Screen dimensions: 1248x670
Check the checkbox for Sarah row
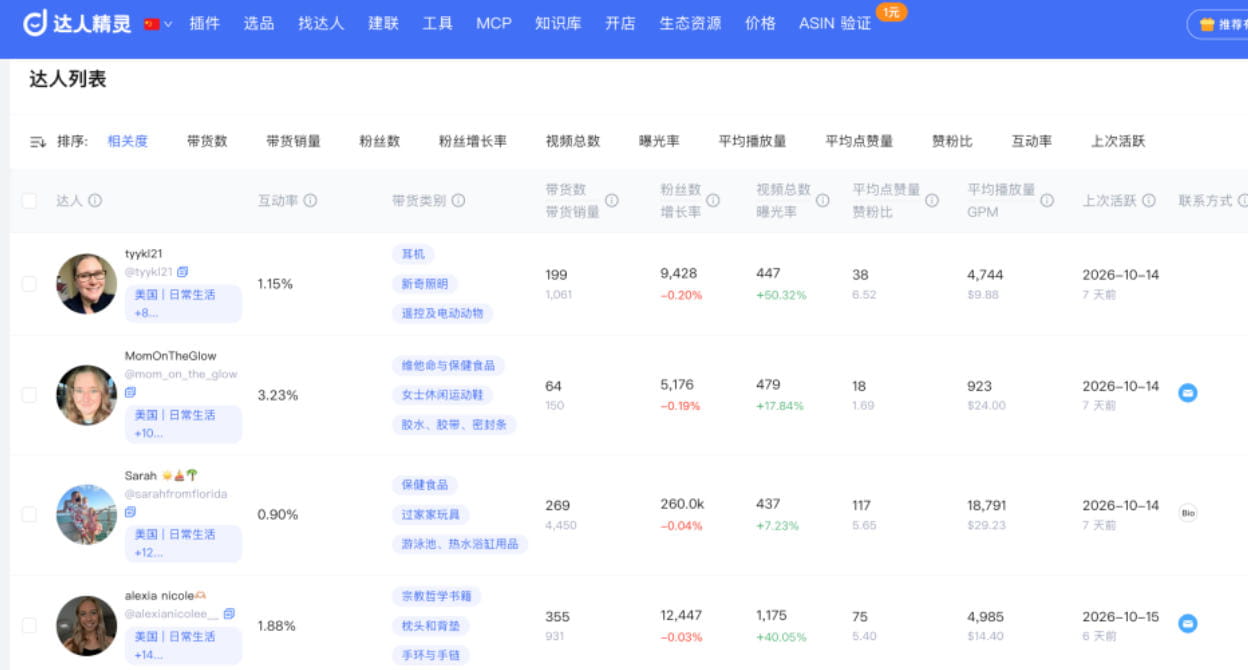29,514
